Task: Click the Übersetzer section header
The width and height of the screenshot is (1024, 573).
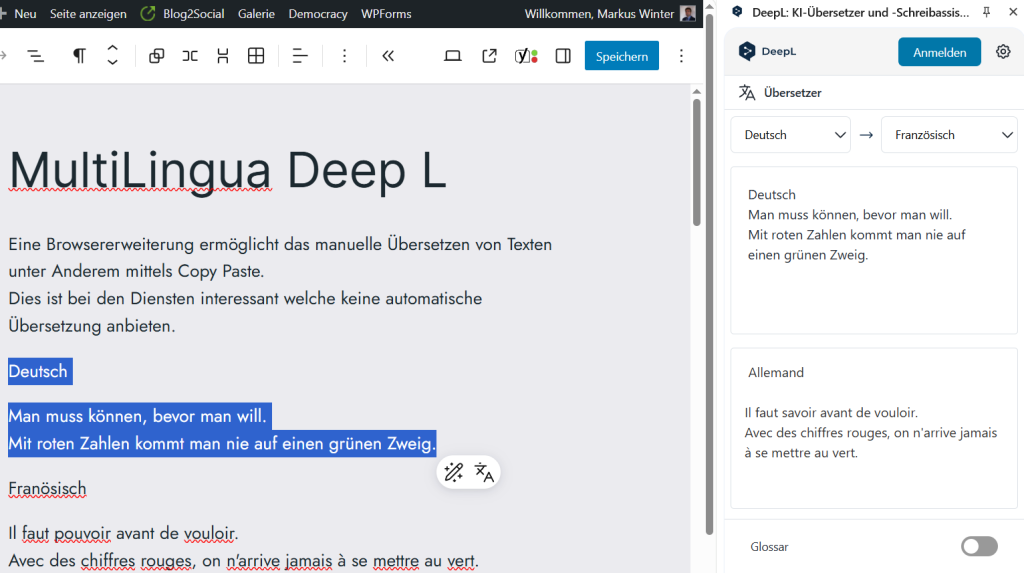Action: pyautogui.click(x=780, y=93)
